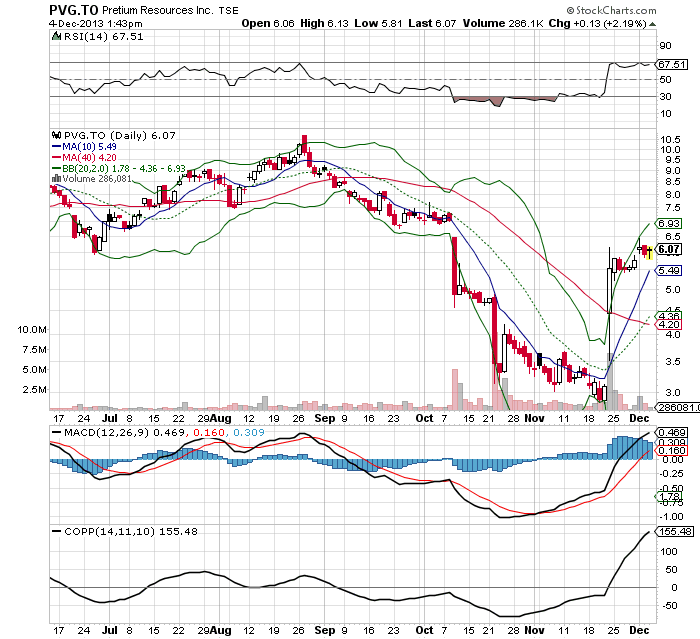The height and width of the screenshot is (639, 700).
Task: Click the -1.00 level on MACD axis
Action: coord(671,517)
